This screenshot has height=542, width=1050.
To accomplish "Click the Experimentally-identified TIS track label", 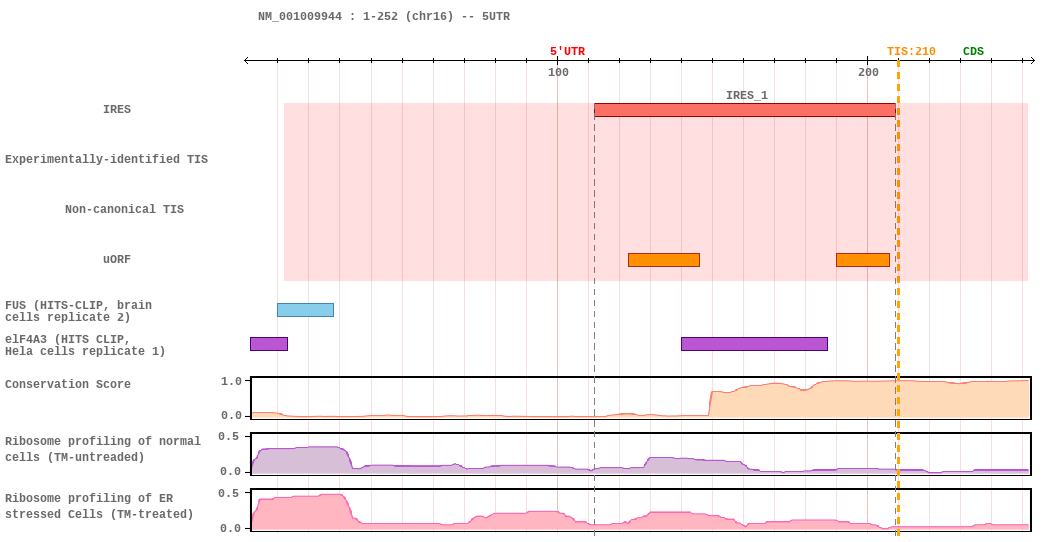I will pos(106,159).
